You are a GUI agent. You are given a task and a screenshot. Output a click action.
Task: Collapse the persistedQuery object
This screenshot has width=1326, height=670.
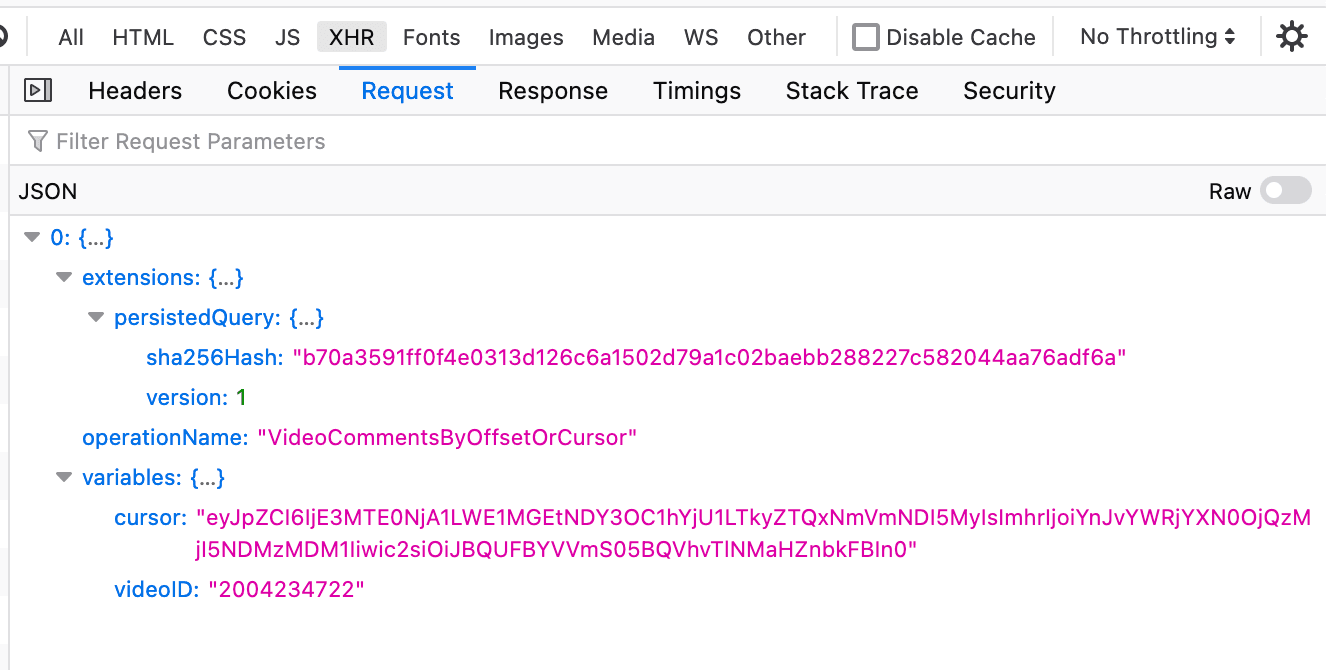[96, 317]
